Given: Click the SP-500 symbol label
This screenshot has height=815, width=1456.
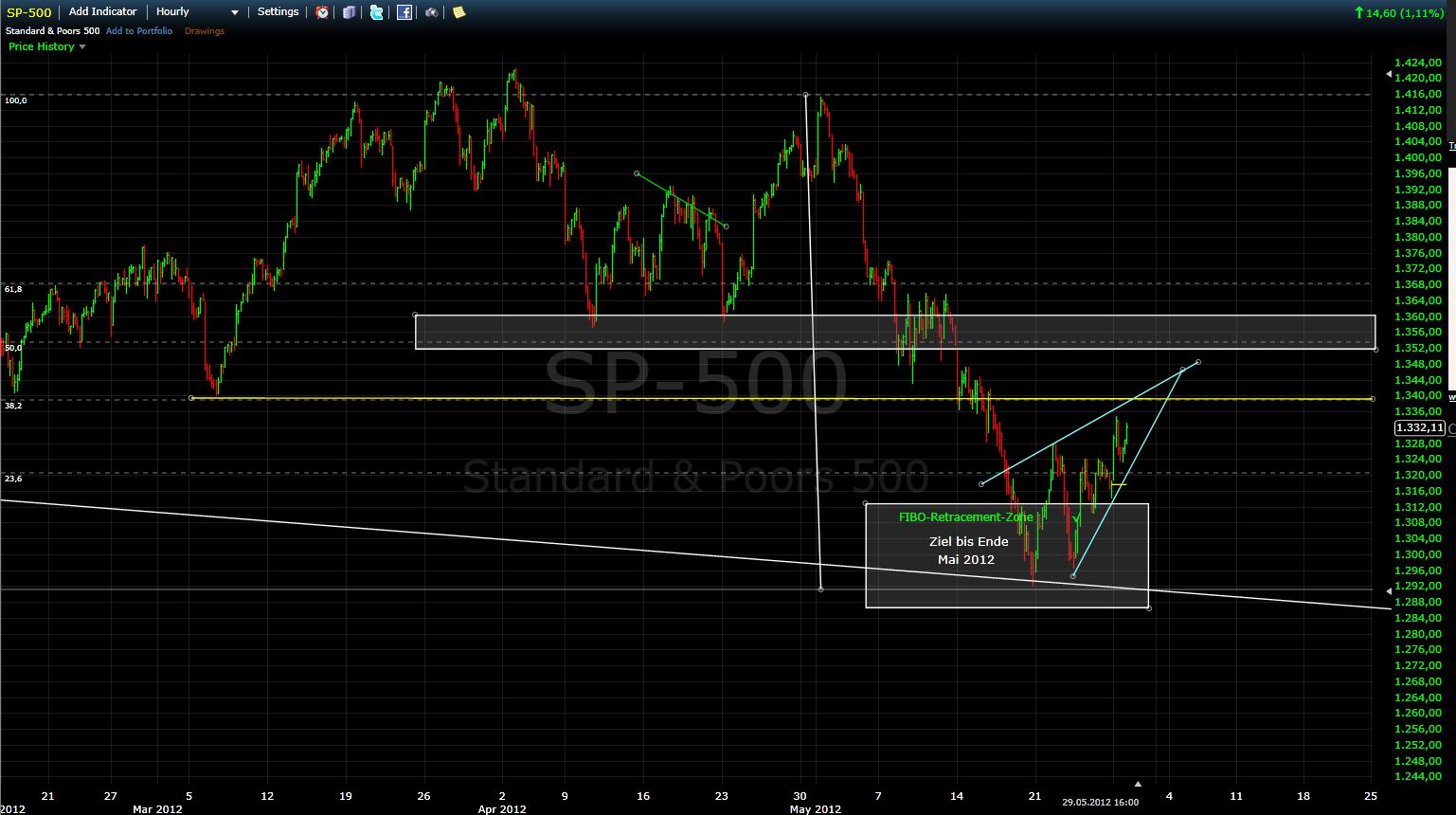Looking at the screenshot, I should (x=29, y=12).
